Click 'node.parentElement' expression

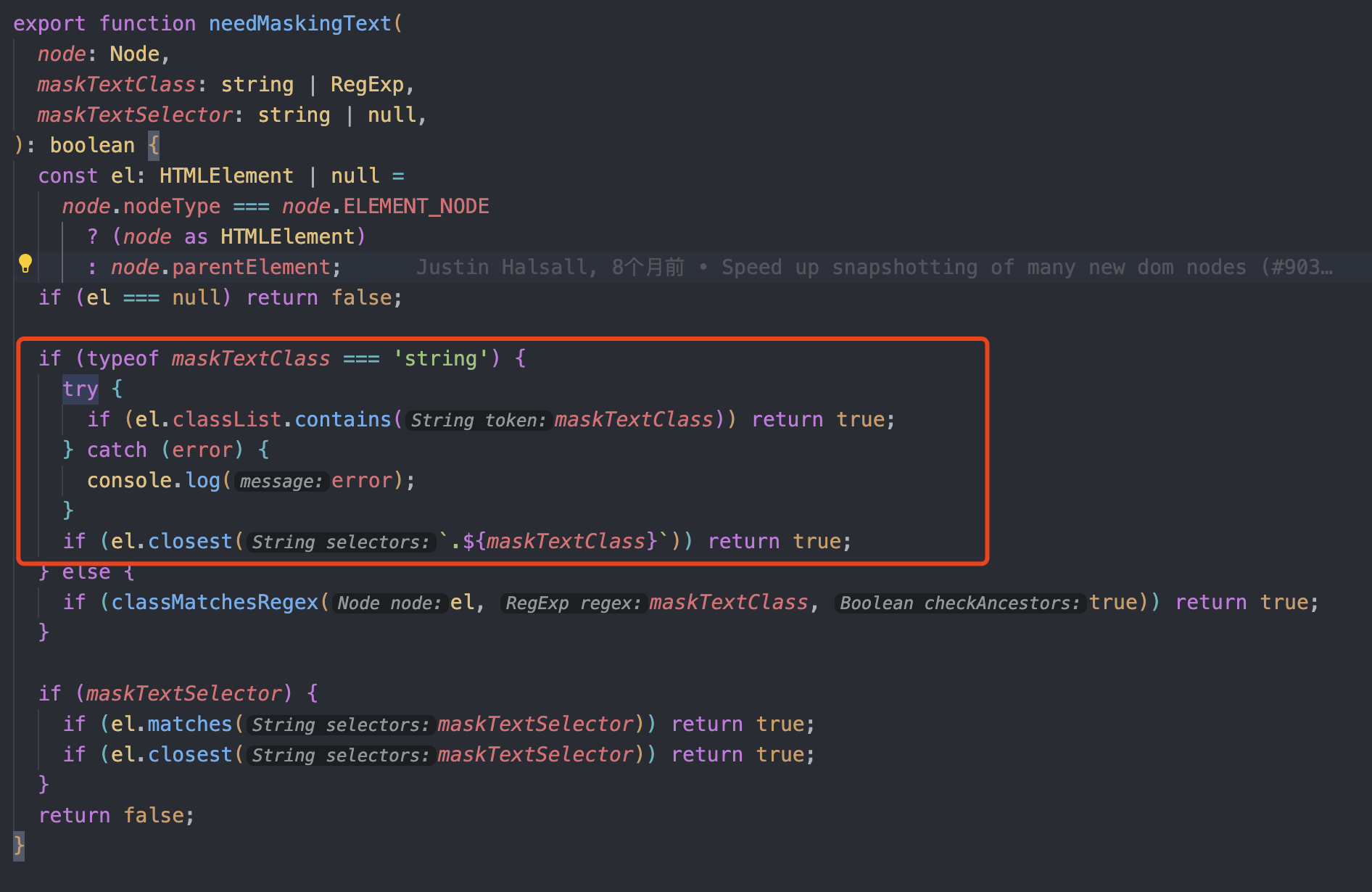pos(221,267)
